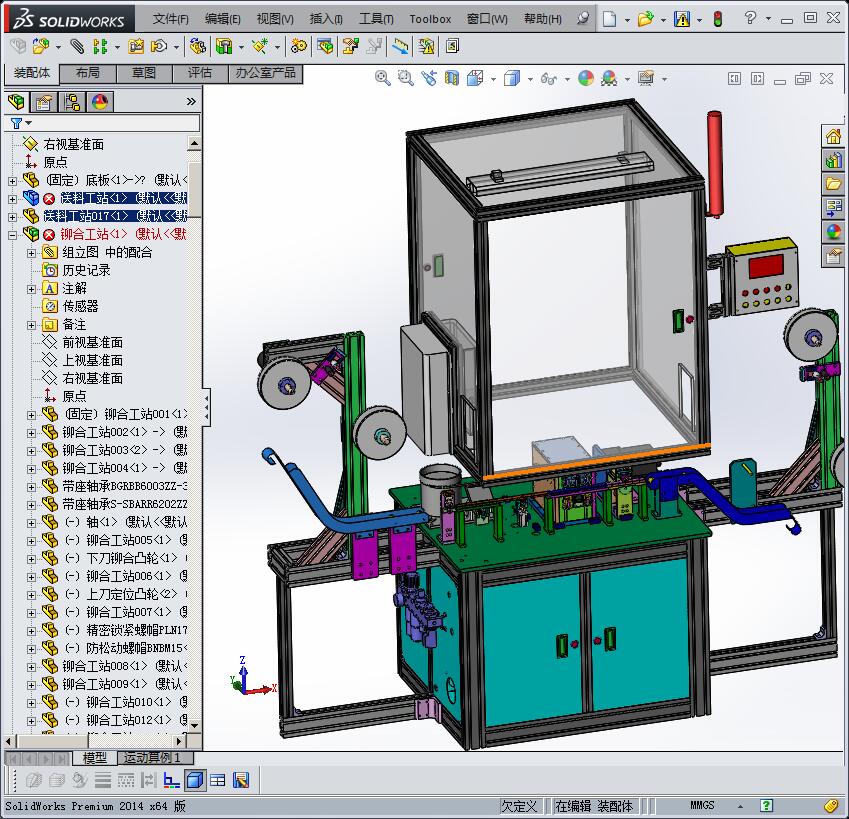Click the Bill of Materials icon
This screenshot has width=849, height=819.
pos(325,47)
